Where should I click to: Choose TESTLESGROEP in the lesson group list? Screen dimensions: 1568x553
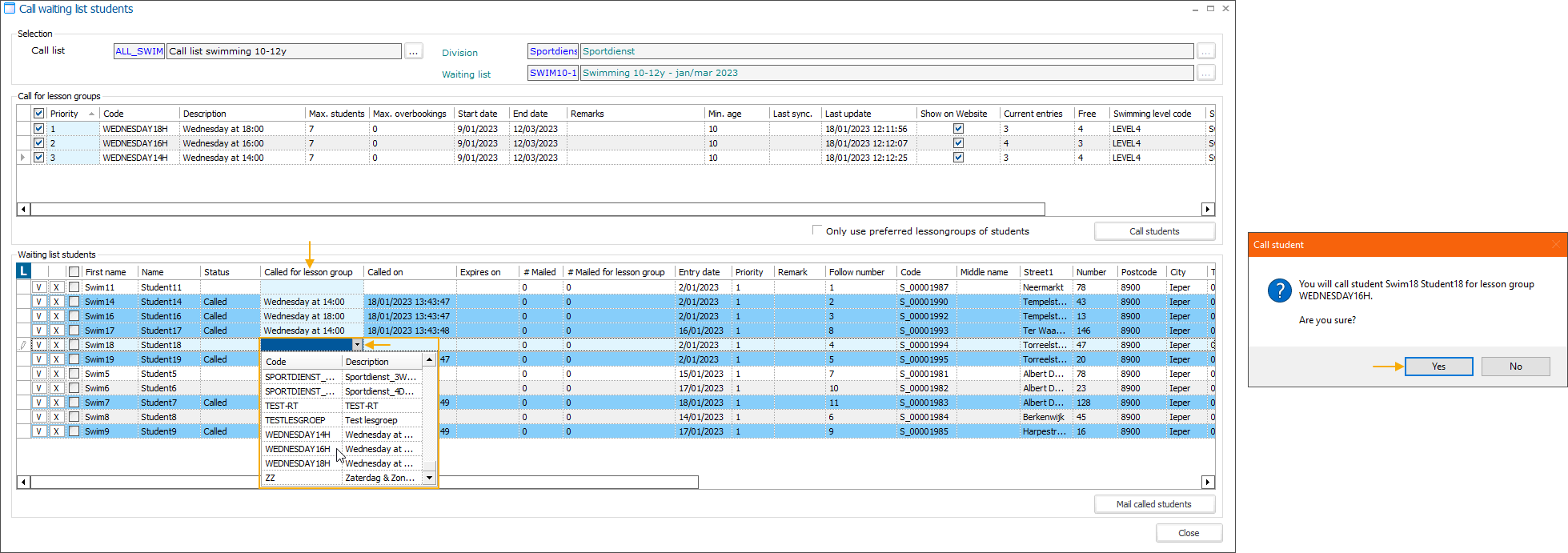pyautogui.click(x=295, y=420)
